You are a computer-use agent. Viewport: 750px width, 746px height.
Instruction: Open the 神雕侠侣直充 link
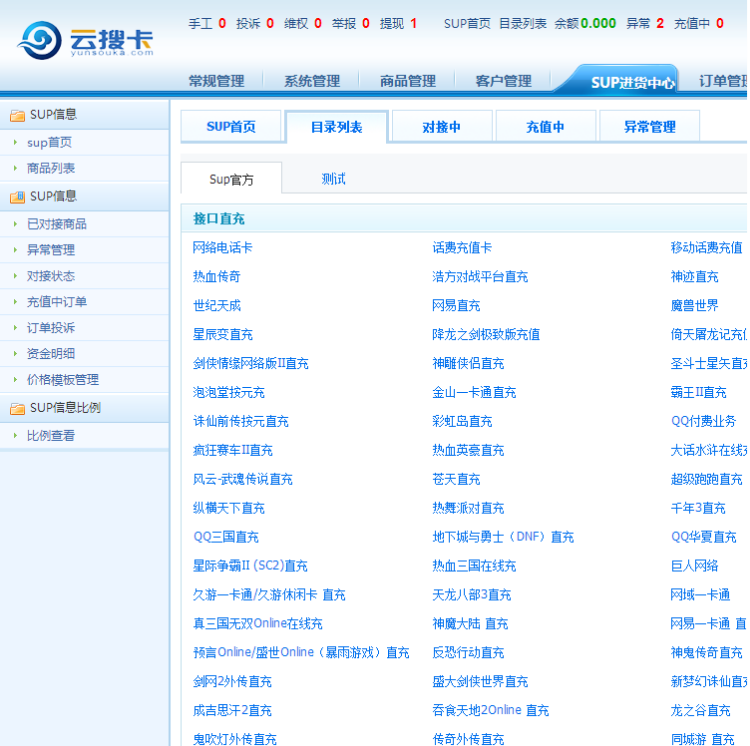(468, 363)
